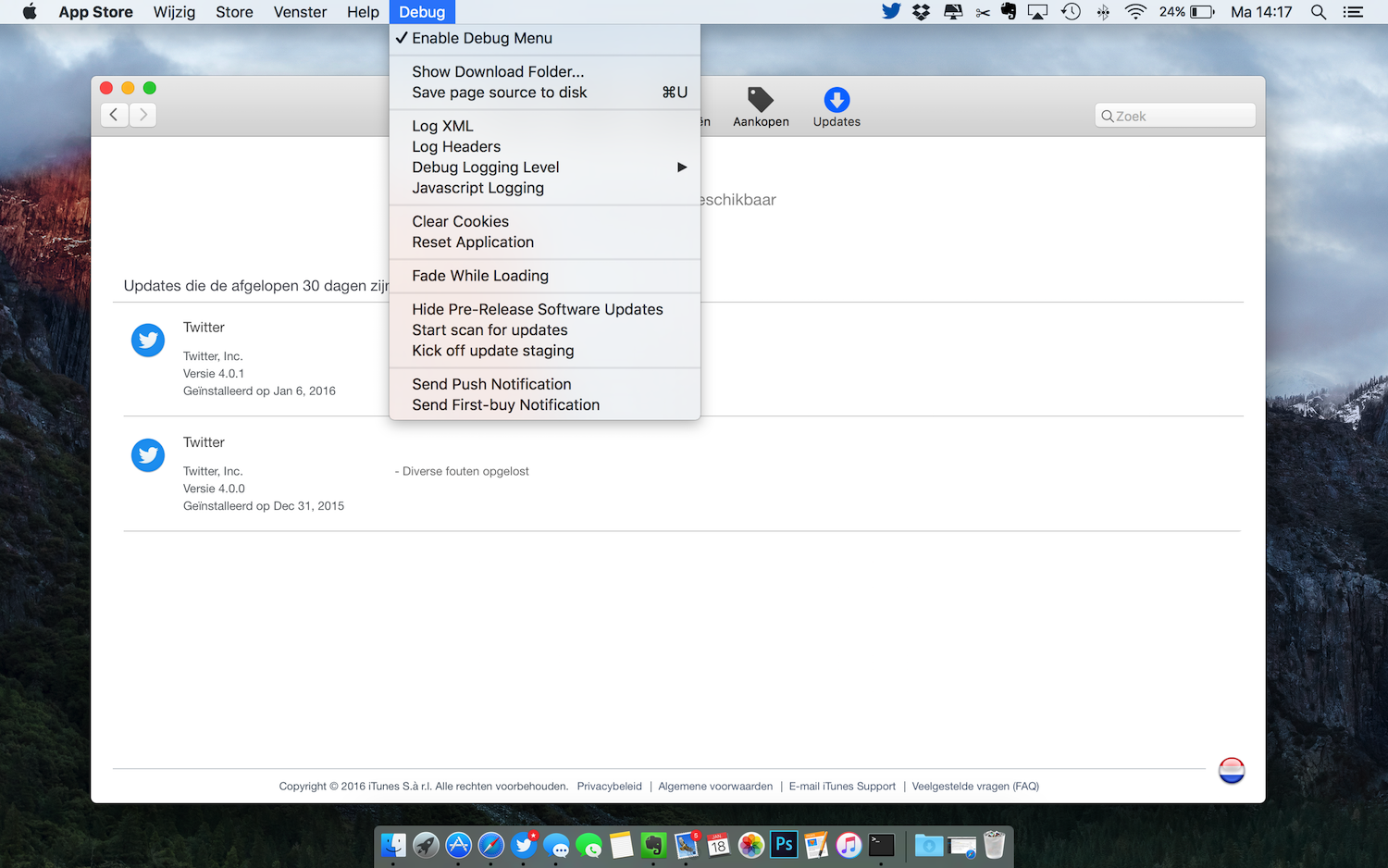Choose Clear Cookies
This screenshot has height=868, width=1388.
click(x=545, y=221)
